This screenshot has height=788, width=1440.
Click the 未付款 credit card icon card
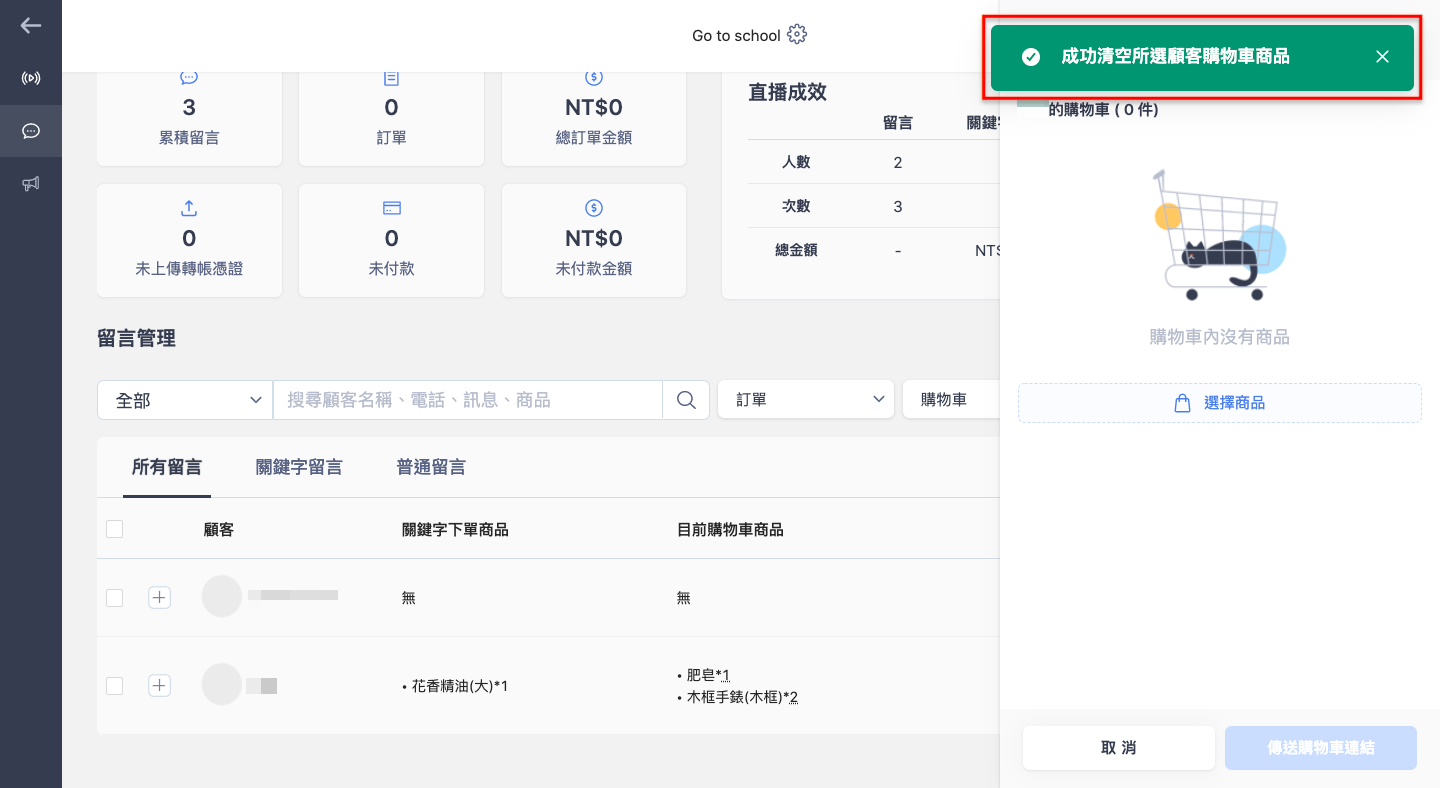(391, 240)
